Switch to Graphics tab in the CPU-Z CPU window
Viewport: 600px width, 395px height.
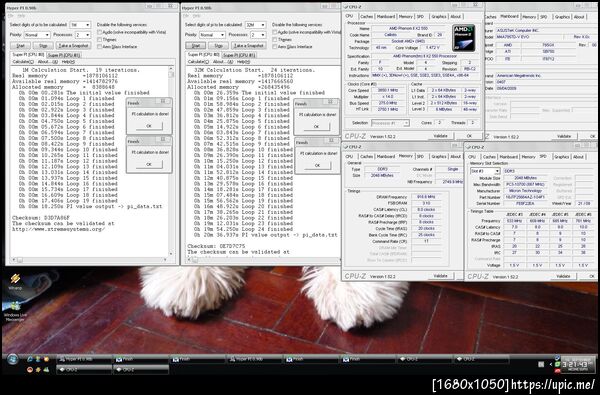(x=439, y=16)
